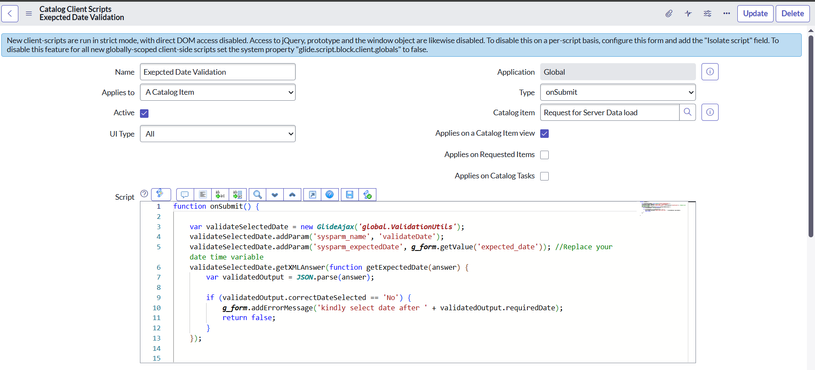This screenshot has width=815, height=370.
Task: Open search in the script editor
Action: pyautogui.click(x=257, y=194)
